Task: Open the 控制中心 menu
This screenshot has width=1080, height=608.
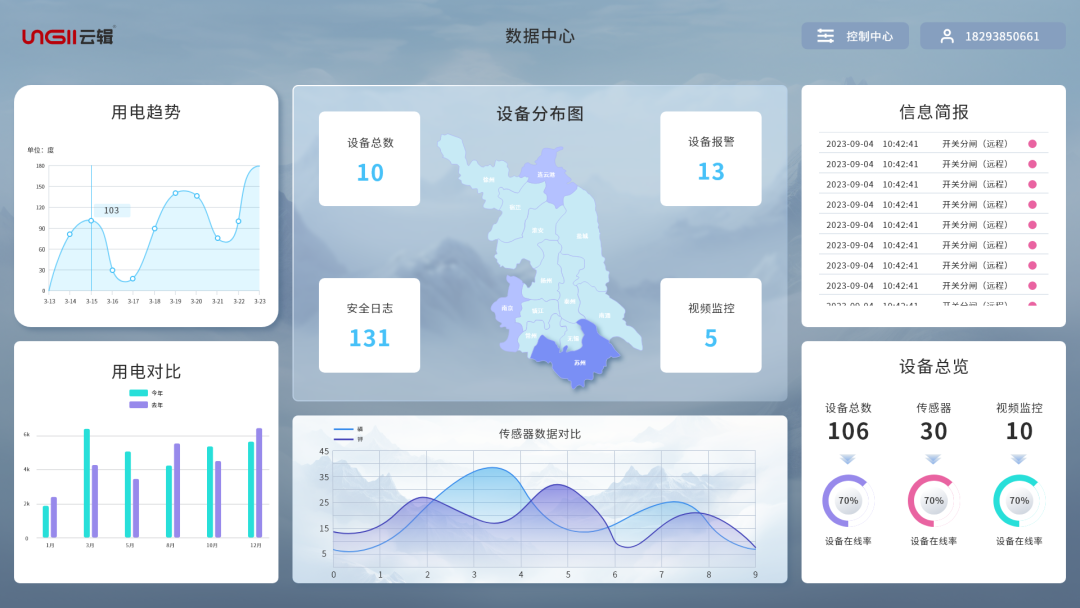Action: coord(855,35)
